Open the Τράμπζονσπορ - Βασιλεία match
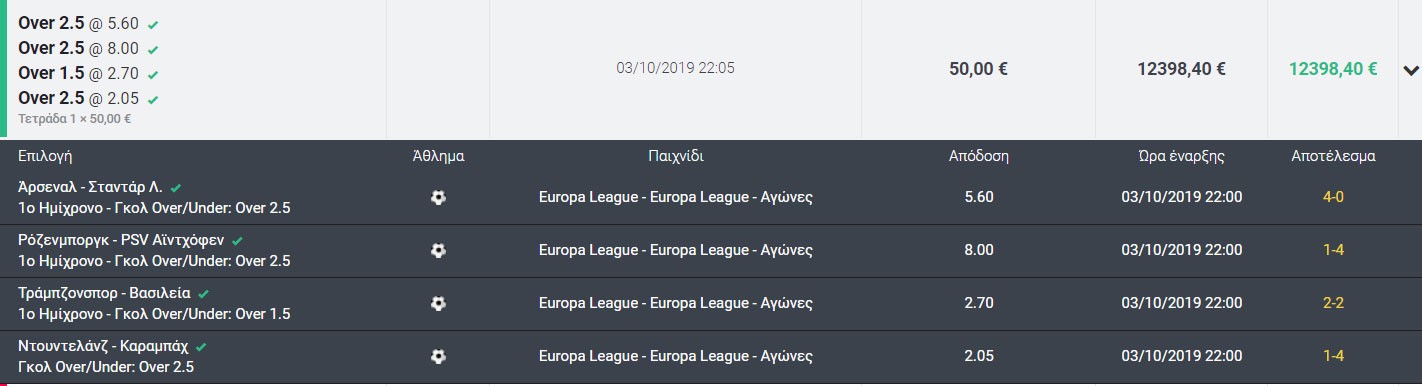This screenshot has width=1422, height=386. pyautogui.click(x=106, y=293)
